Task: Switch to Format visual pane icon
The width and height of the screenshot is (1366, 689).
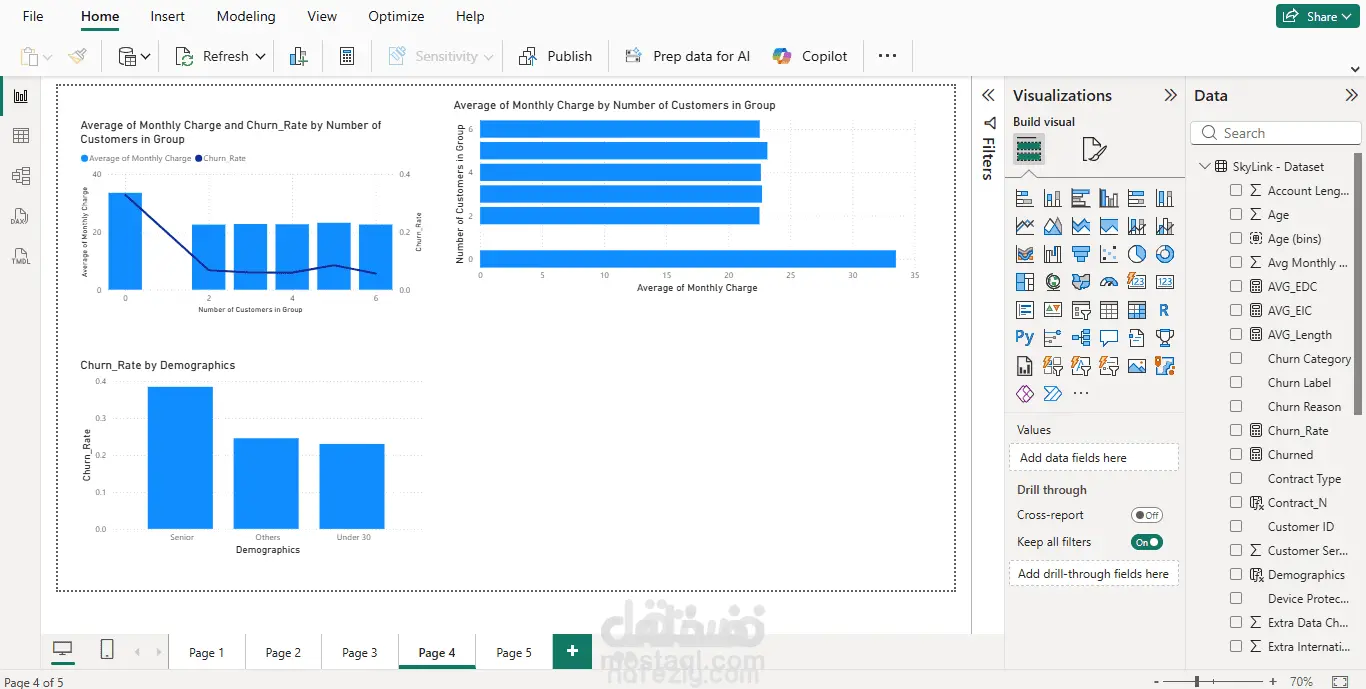Action: click(1094, 150)
